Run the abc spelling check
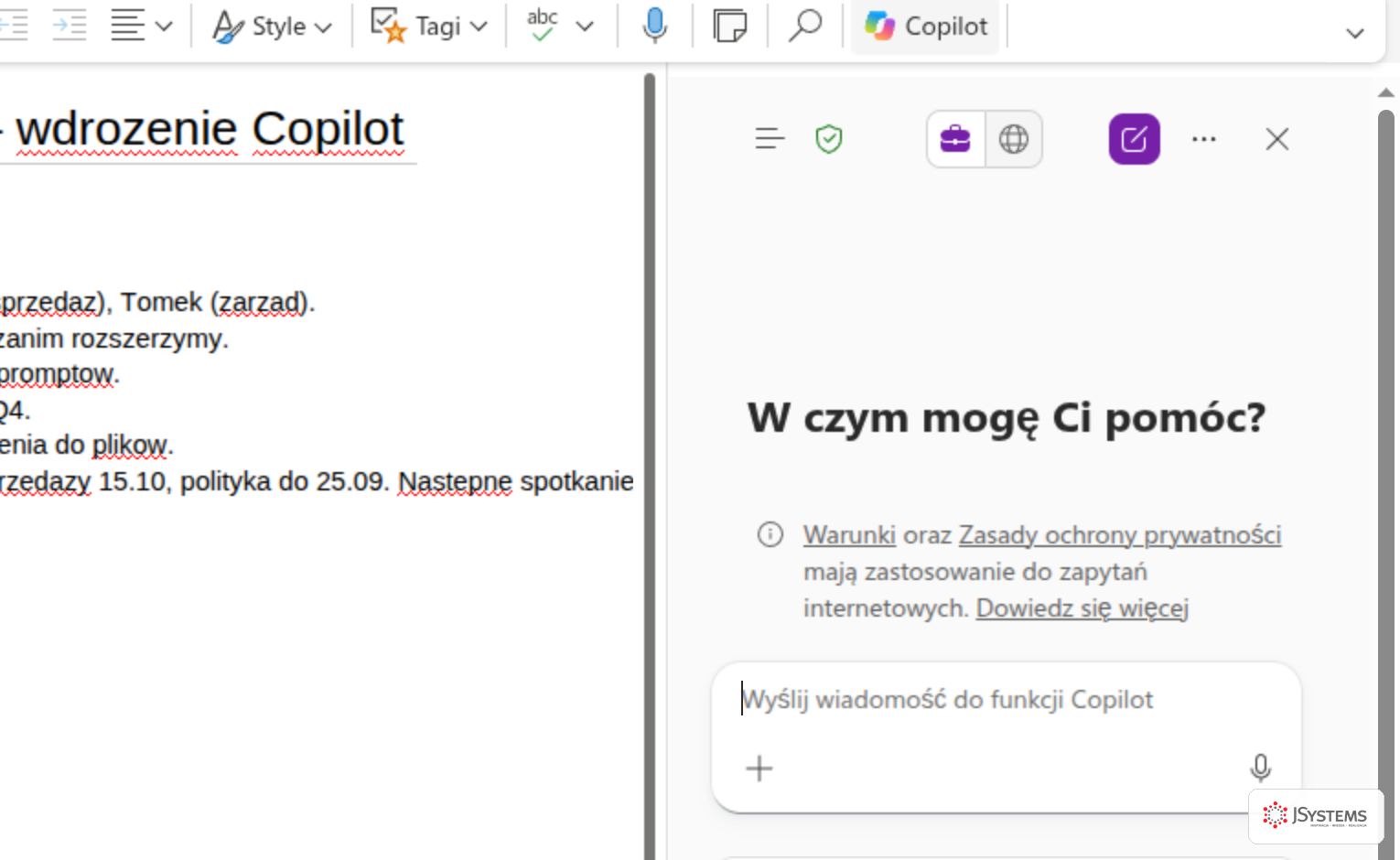This screenshot has height=860, width=1400. [x=543, y=26]
